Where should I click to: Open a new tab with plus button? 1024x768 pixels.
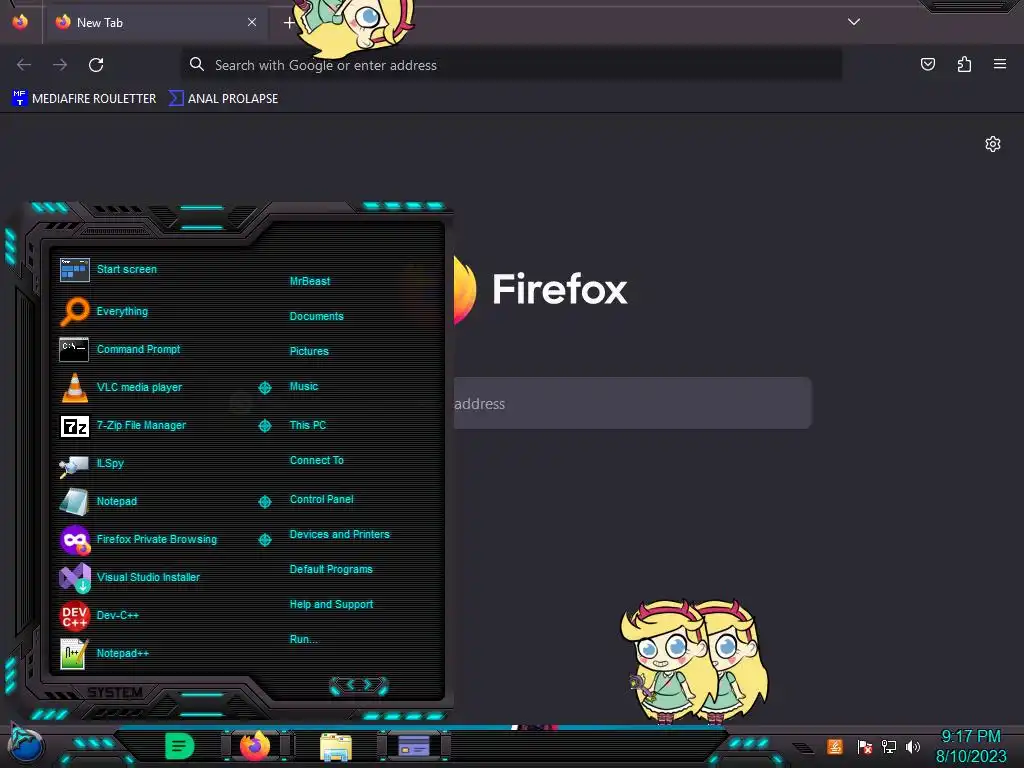pos(289,23)
